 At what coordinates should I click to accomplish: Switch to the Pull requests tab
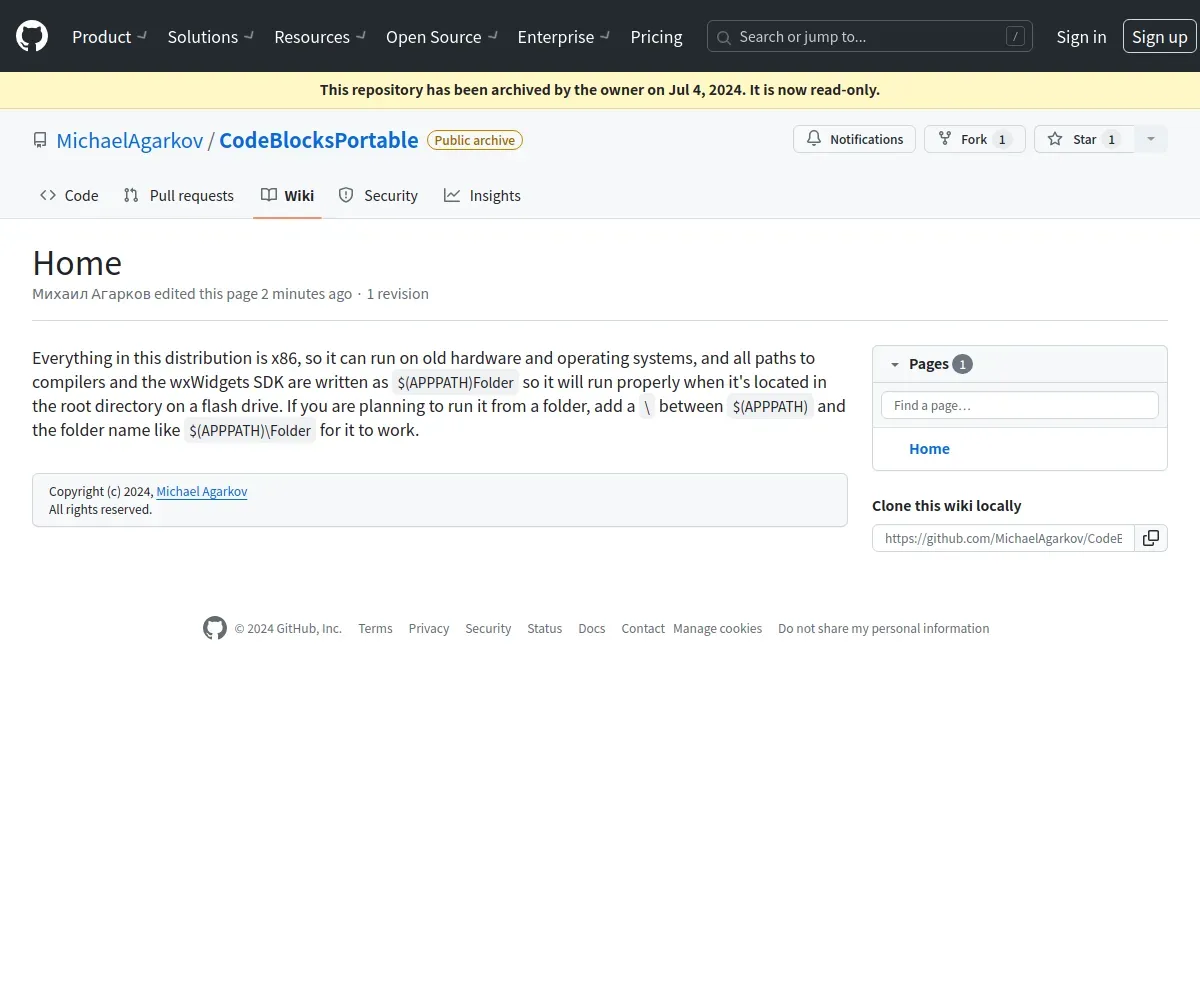click(179, 195)
